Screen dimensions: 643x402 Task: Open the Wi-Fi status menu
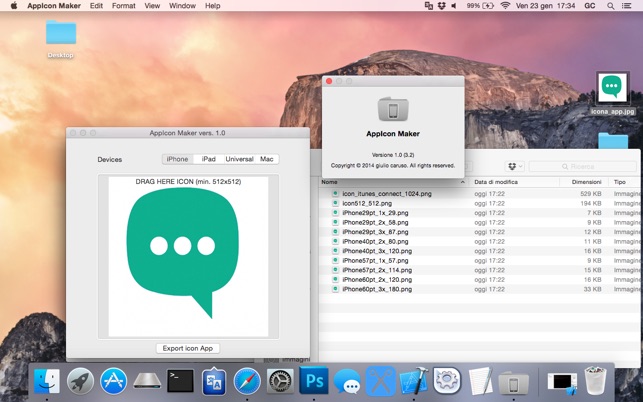pos(505,6)
